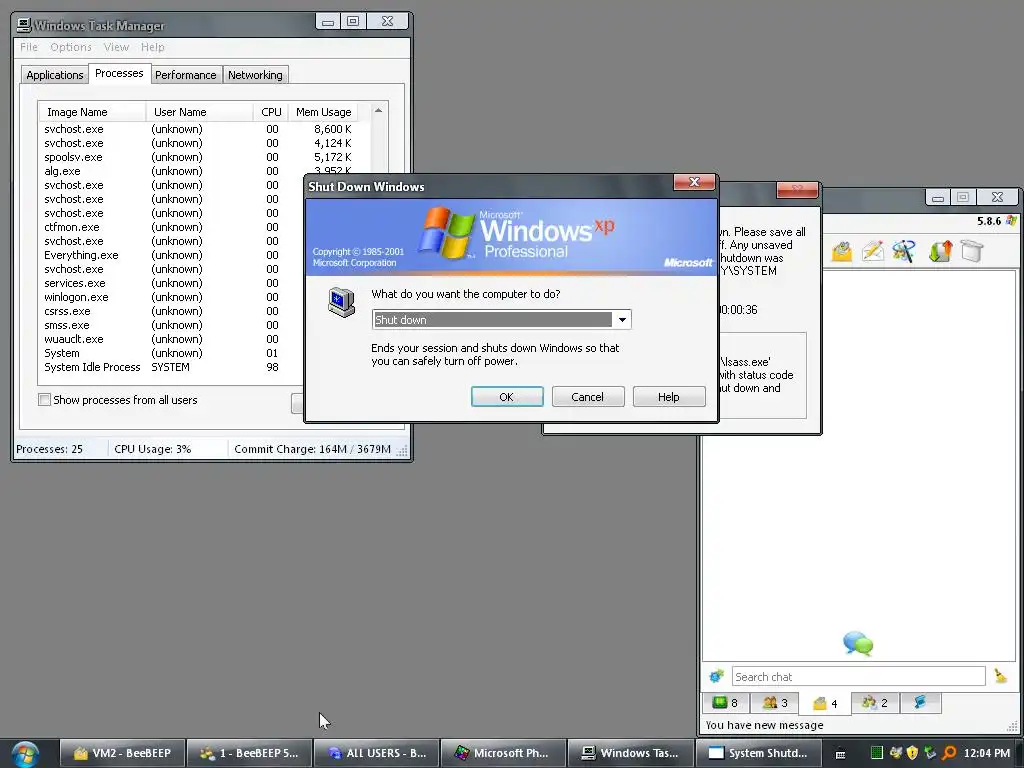Select System Idle Process row
This screenshot has width=1024, height=768.
(171, 368)
